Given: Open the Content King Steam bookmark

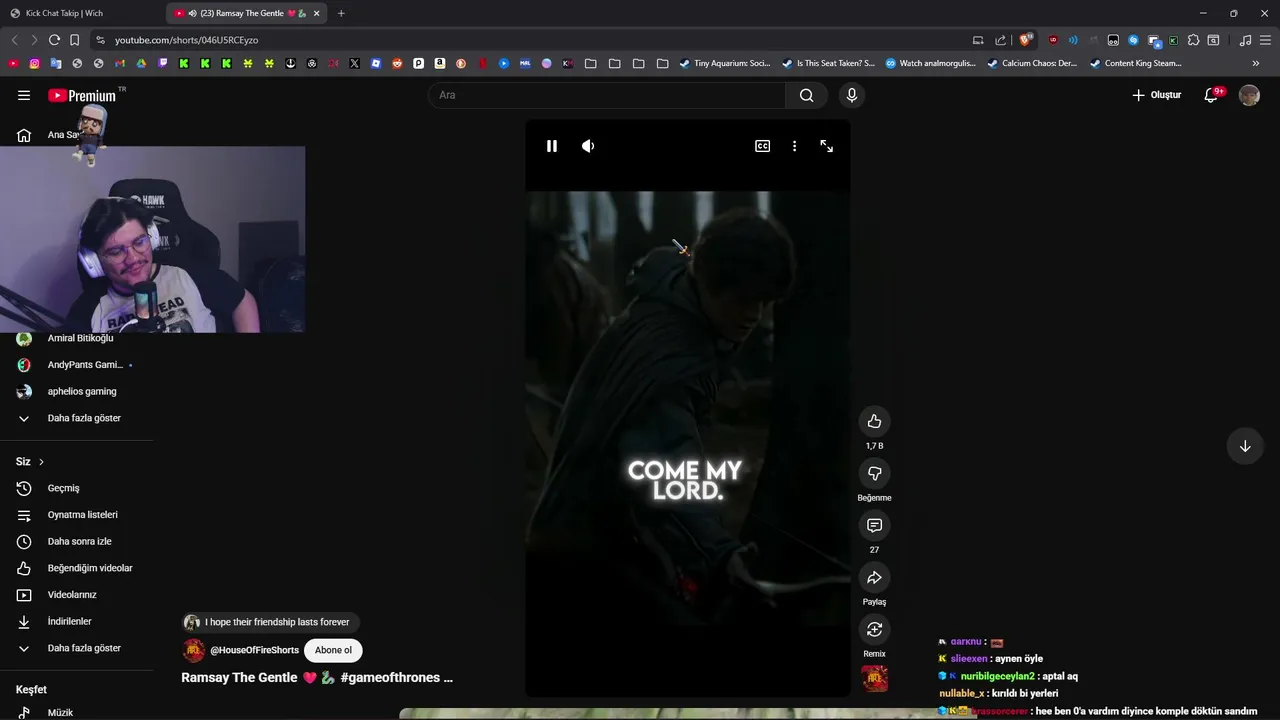Looking at the screenshot, I should pyautogui.click(x=1135, y=63).
